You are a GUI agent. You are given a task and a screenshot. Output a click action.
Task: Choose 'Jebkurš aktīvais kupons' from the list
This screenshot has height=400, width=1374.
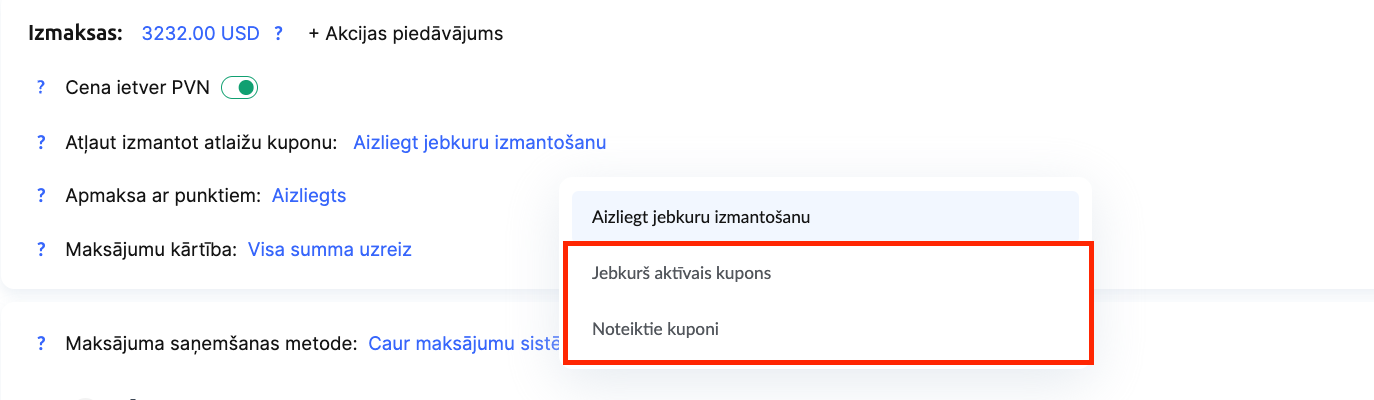coord(682,273)
